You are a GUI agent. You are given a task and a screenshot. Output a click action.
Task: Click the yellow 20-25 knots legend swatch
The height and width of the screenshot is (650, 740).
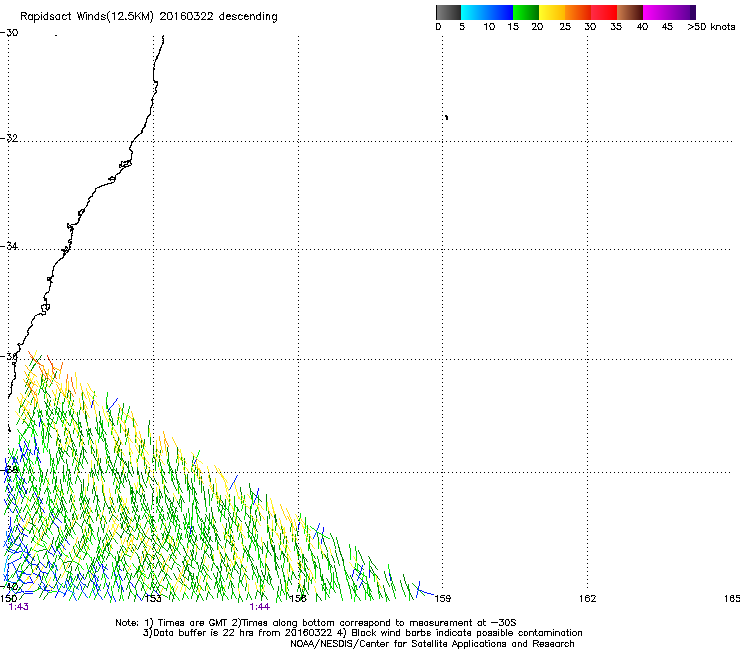point(552,12)
